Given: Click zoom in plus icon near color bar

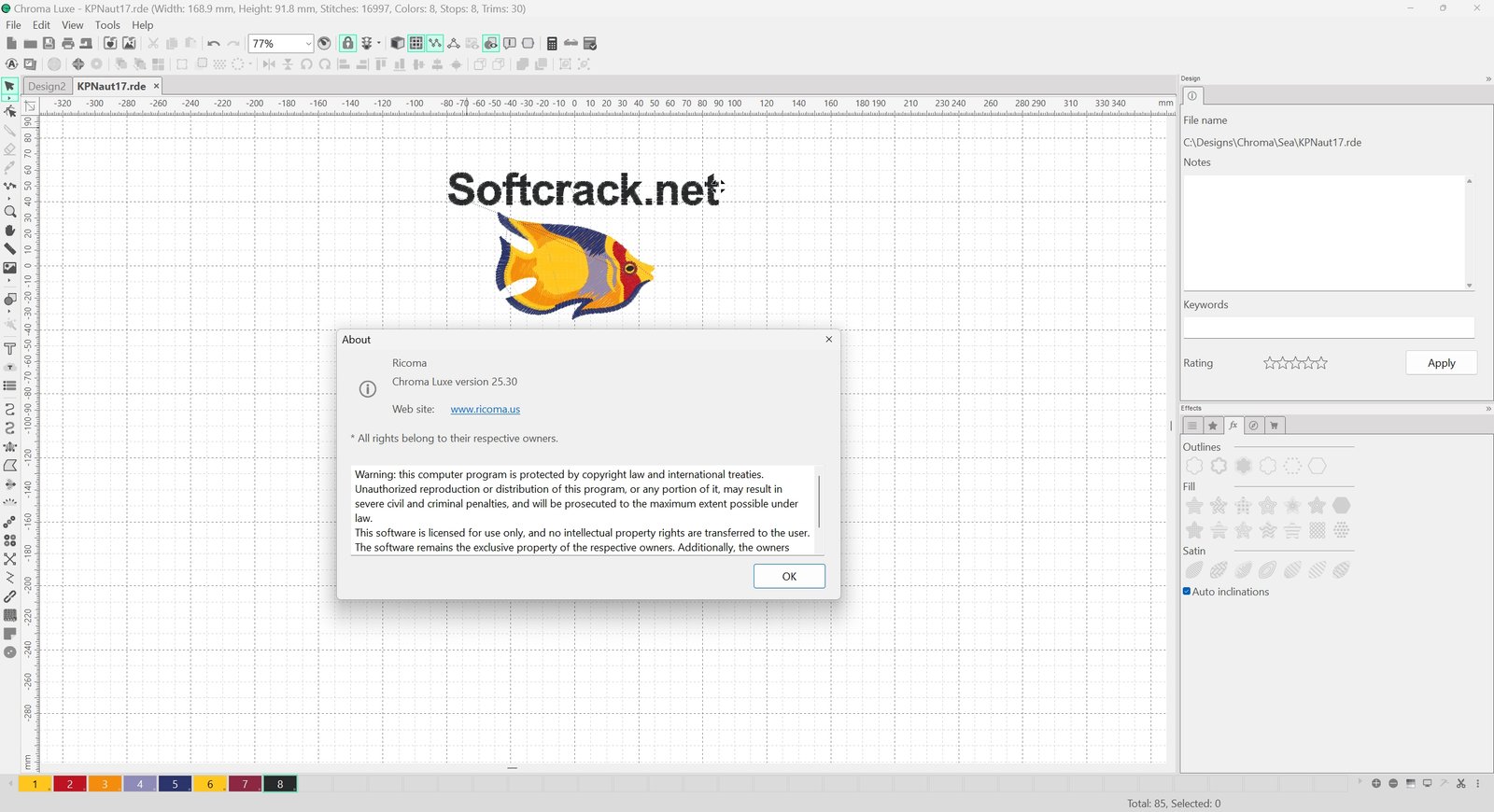Looking at the screenshot, I should (1375, 783).
